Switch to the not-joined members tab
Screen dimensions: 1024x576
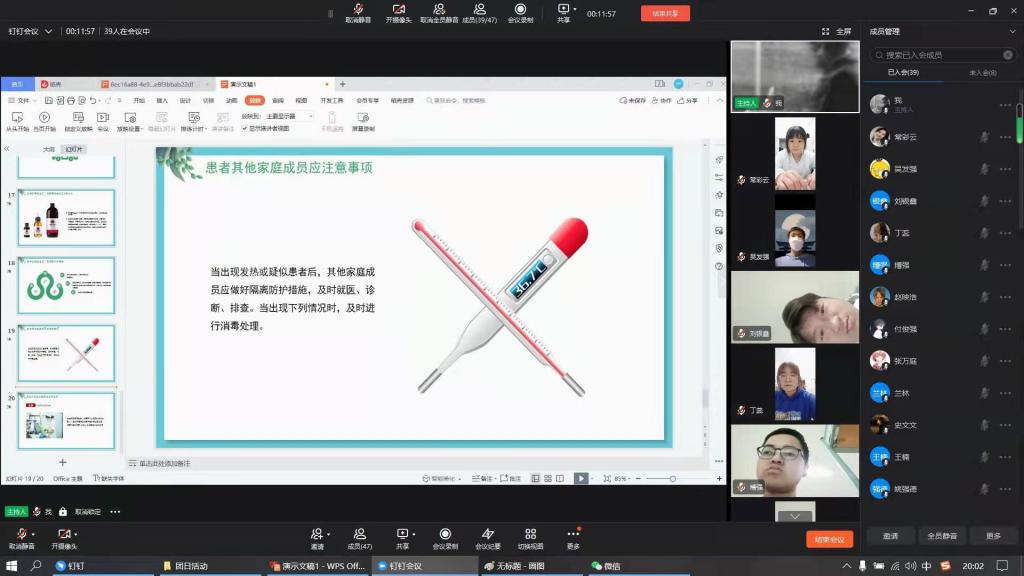982,73
